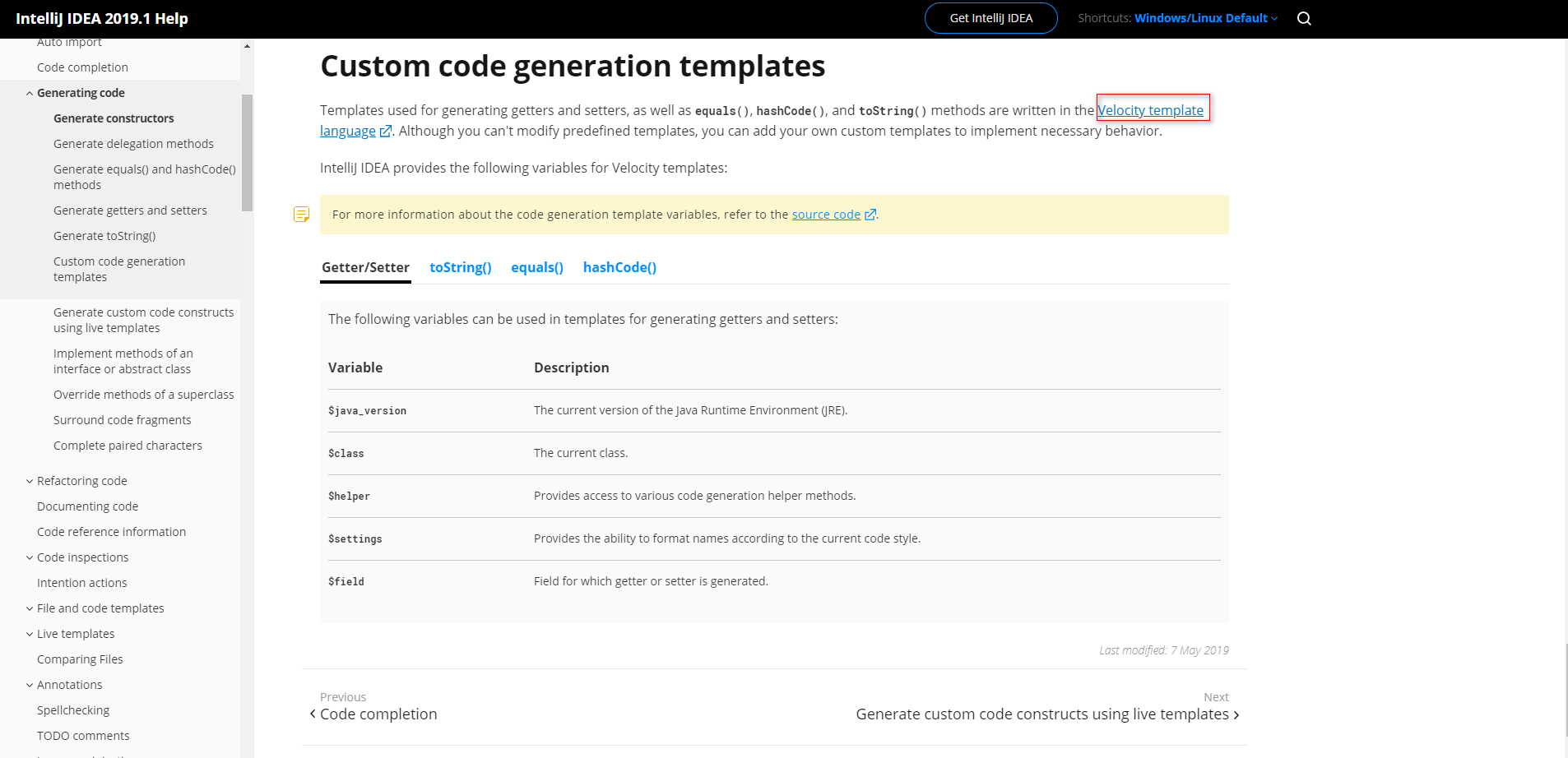Follow the "source code" link
The image size is (1568, 758).
coord(825,214)
